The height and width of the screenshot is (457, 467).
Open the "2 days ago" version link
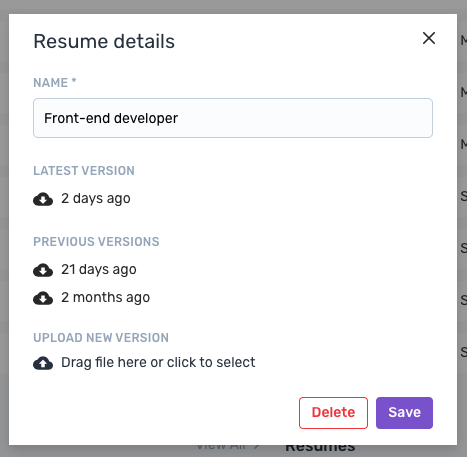click(96, 199)
